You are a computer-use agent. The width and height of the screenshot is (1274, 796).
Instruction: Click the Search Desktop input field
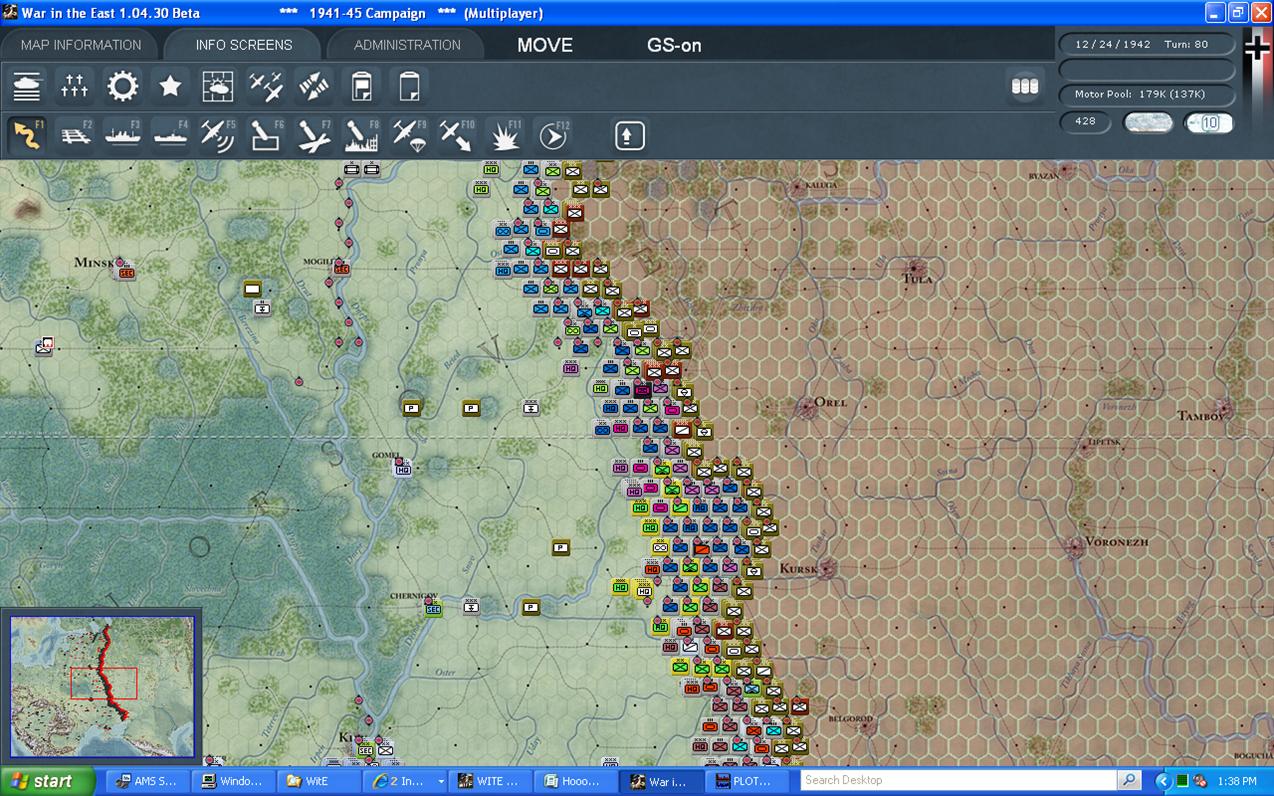(x=958, y=780)
